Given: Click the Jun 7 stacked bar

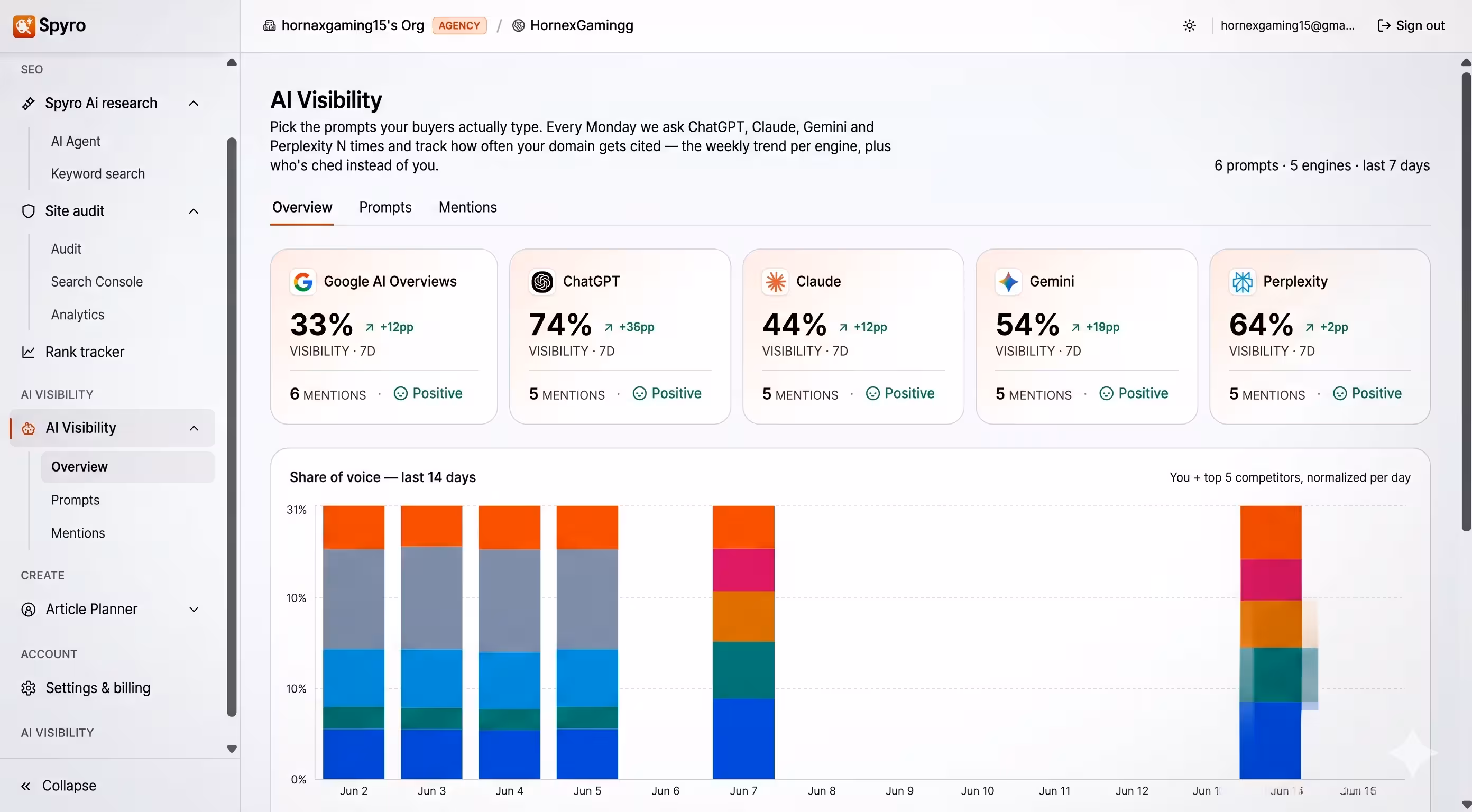Looking at the screenshot, I should (x=743, y=642).
